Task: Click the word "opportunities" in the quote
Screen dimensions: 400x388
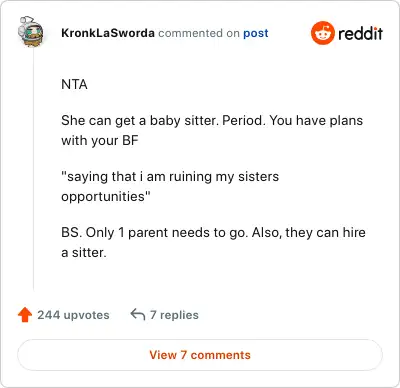Action: (104, 197)
